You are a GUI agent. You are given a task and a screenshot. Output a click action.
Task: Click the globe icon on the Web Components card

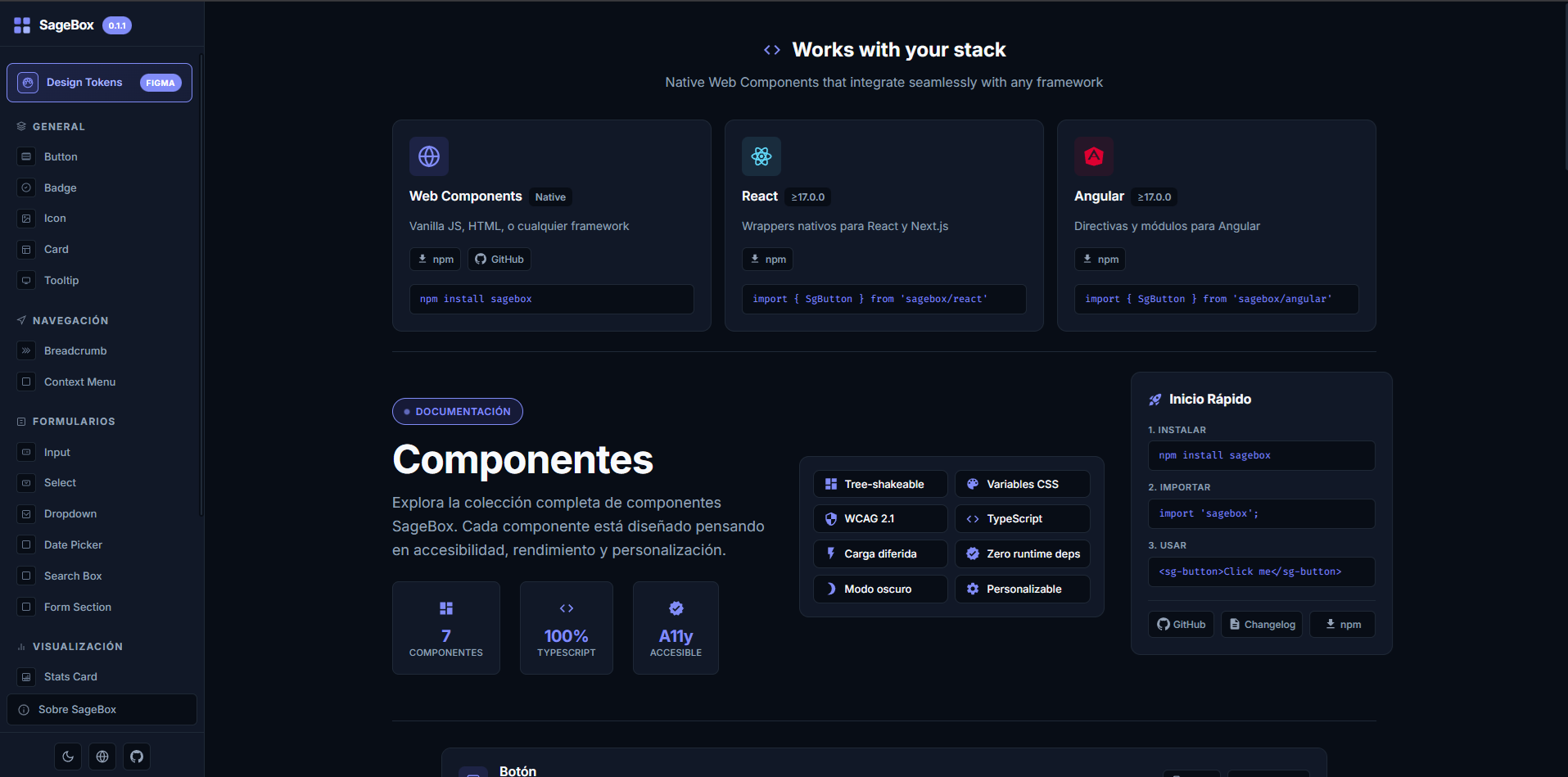pos(428,156)
